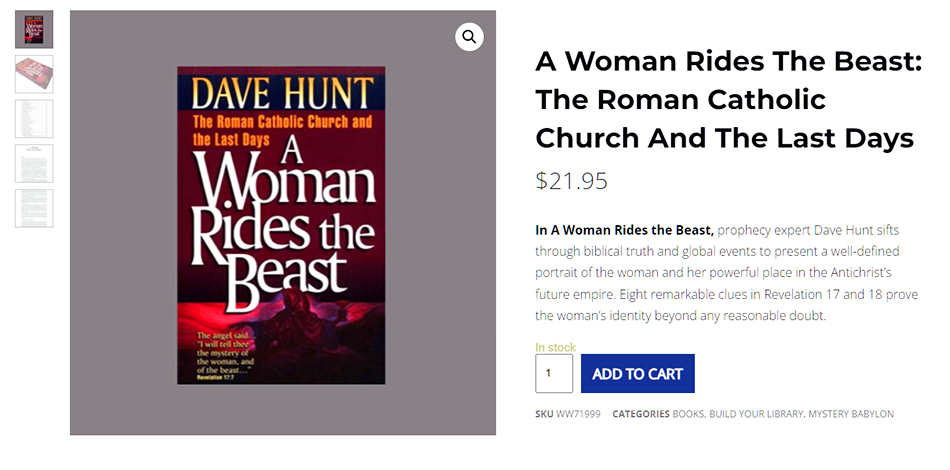The image size is (950, 470).
Task: Click the In stock status text
Action: pyautogui.click(x=555, y=347)
